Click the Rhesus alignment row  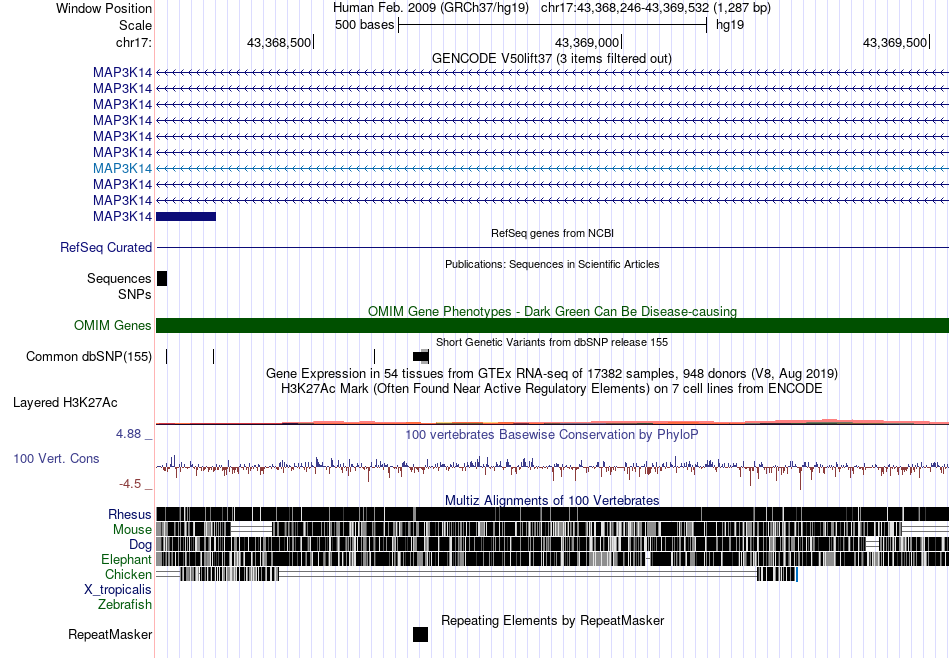coord(553,514)
